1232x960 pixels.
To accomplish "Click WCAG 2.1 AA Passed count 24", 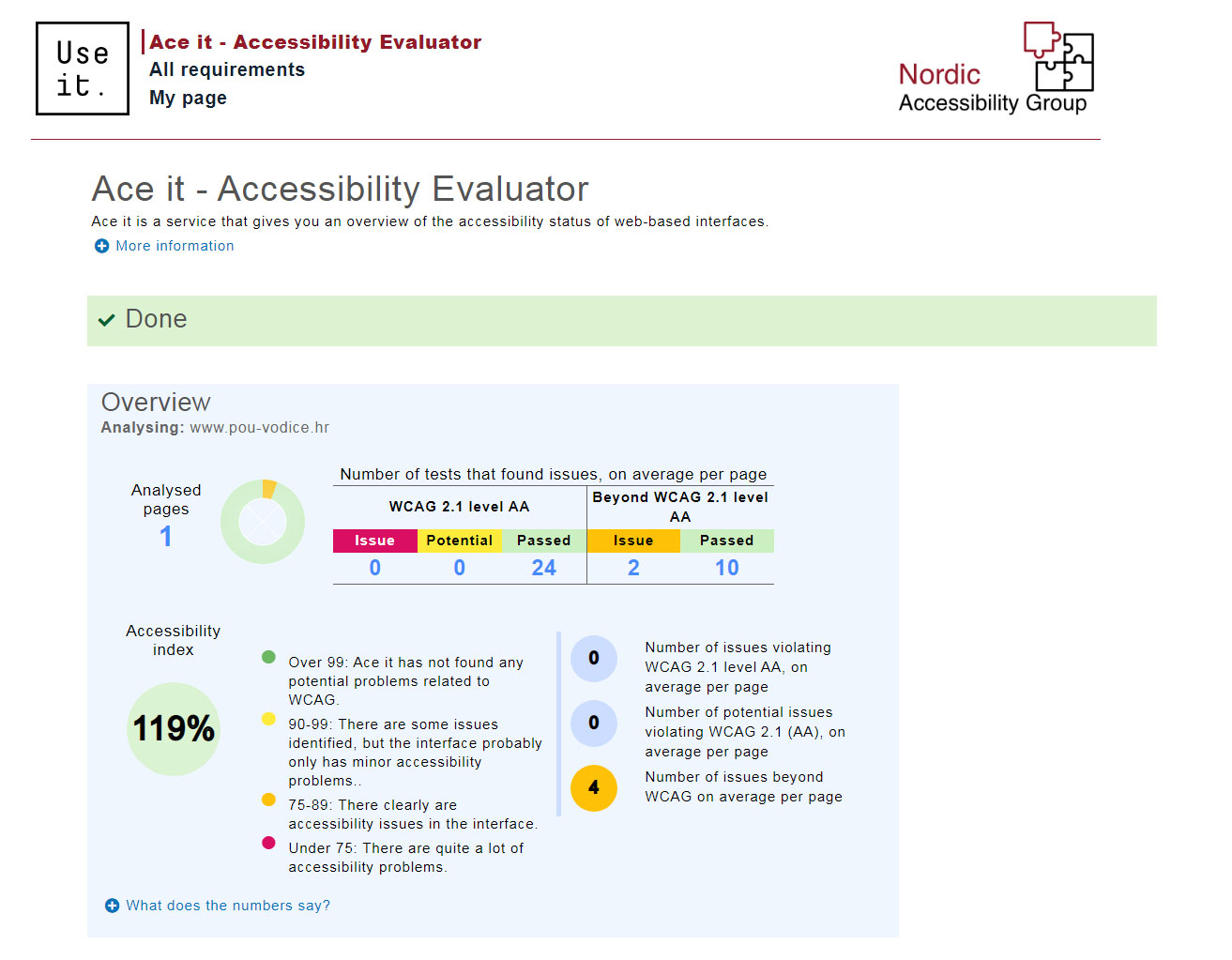I will (x=544, y=568).
